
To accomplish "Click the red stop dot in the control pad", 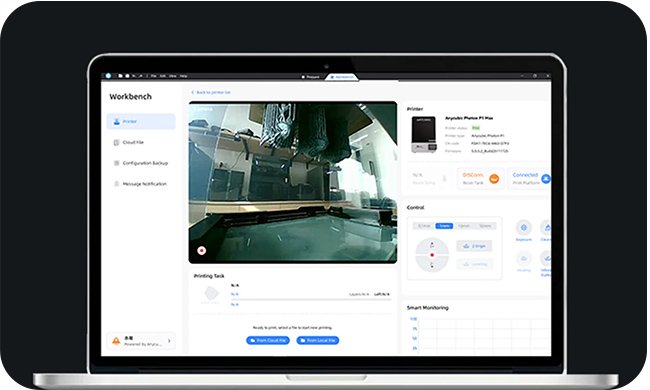I will click(432, 255).
